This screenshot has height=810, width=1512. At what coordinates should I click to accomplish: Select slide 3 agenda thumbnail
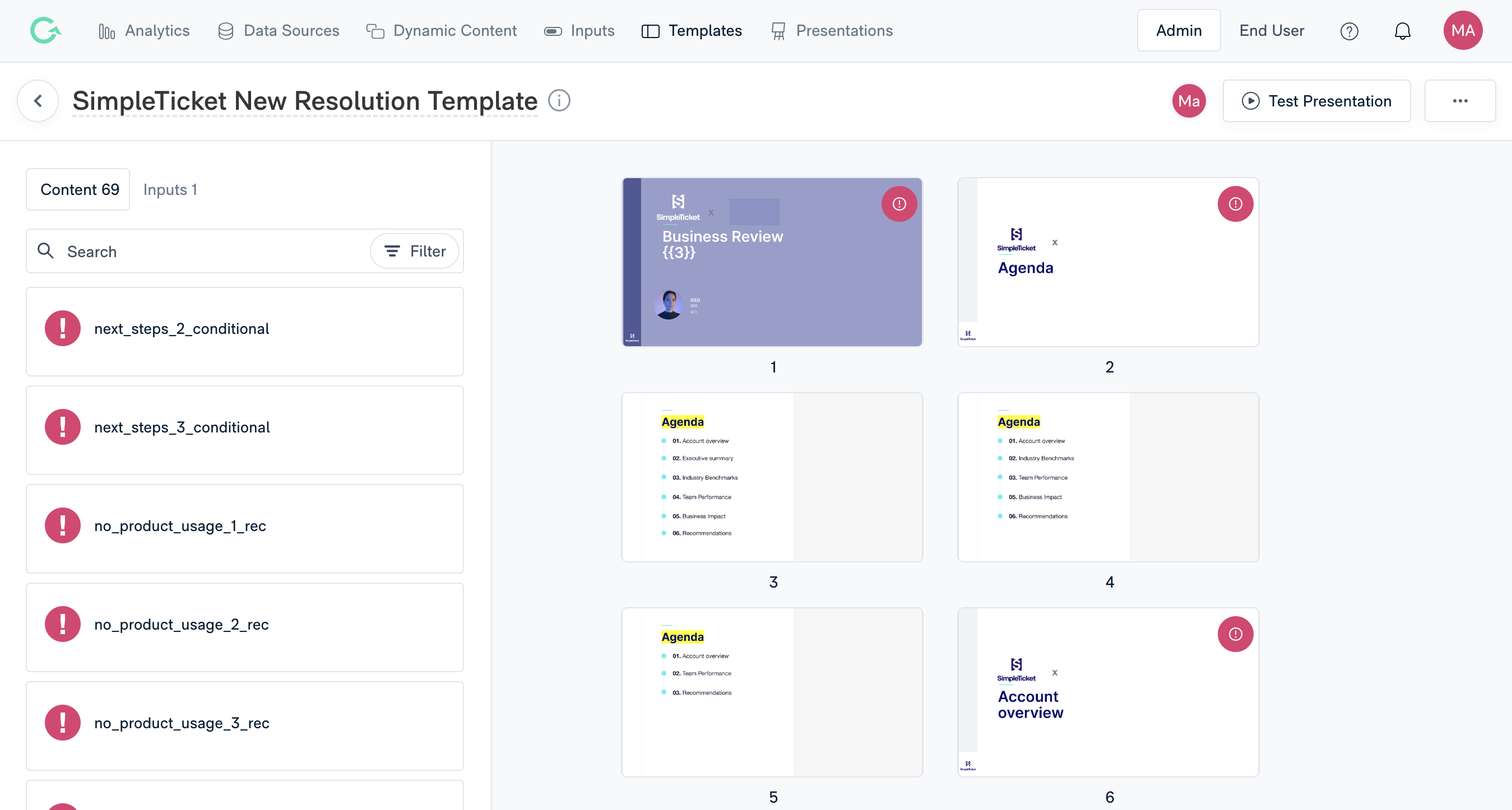(x=772, y=477)
